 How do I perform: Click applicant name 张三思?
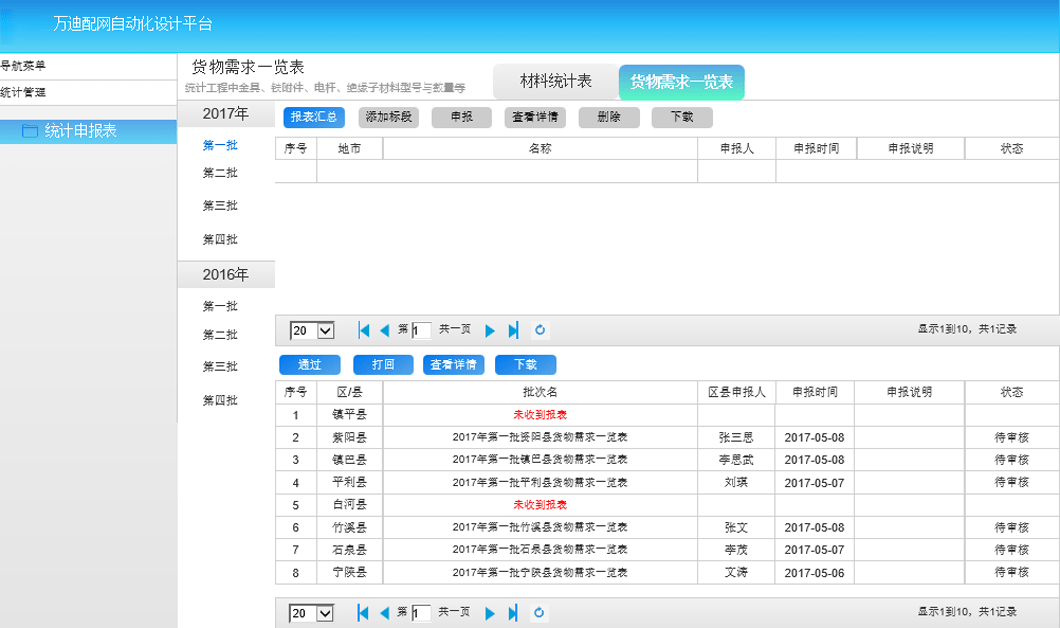tap(736, 437)
